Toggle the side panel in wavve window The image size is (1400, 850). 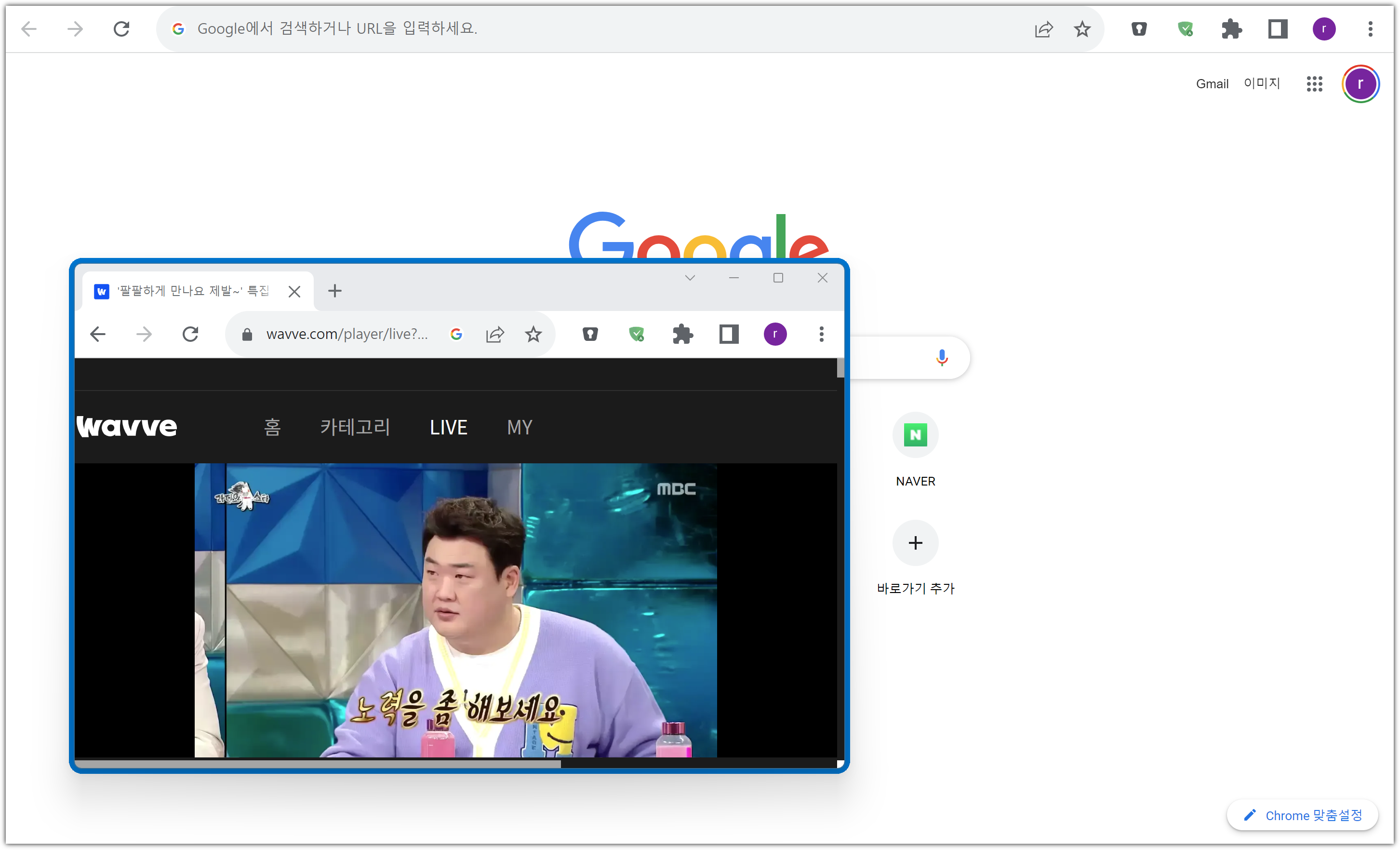(x=728, y=334)
